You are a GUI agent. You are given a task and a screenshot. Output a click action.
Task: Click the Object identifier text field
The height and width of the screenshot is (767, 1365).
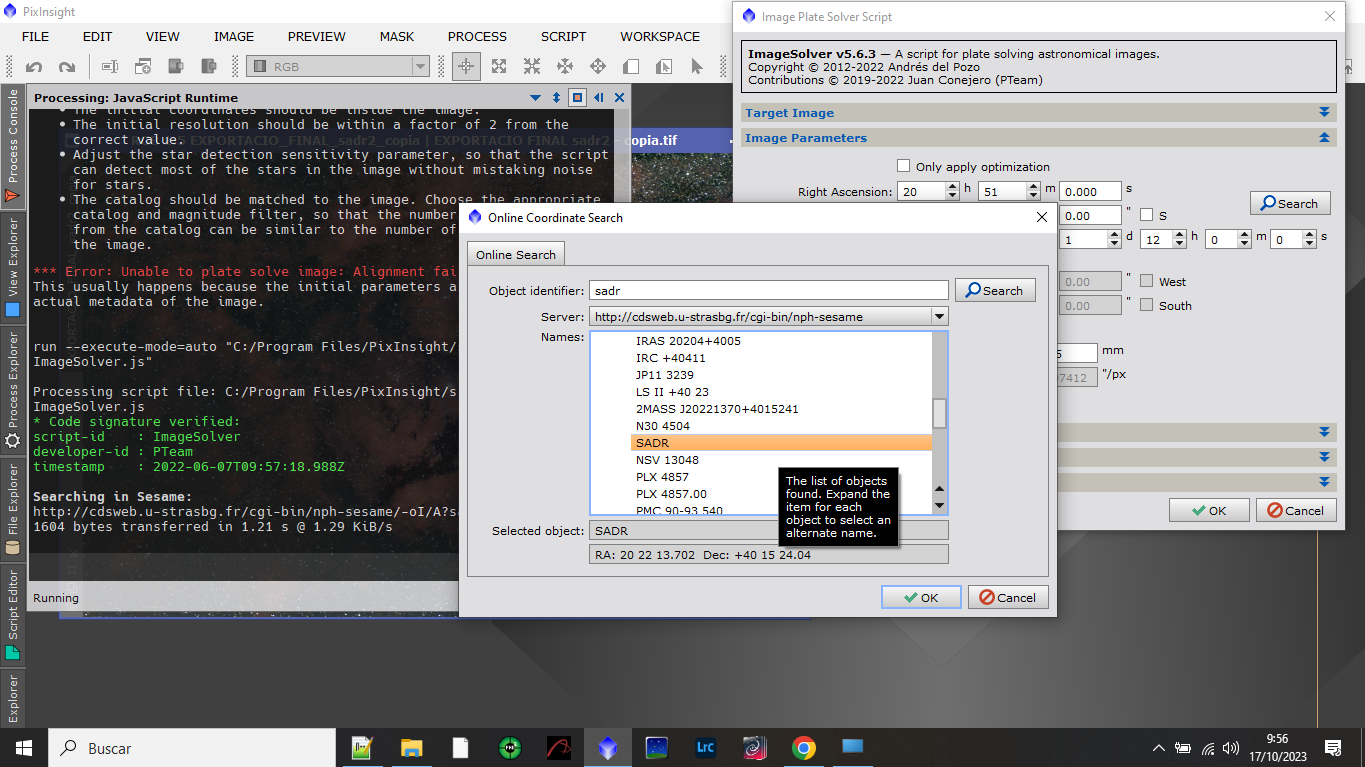[x=769, y=290]
